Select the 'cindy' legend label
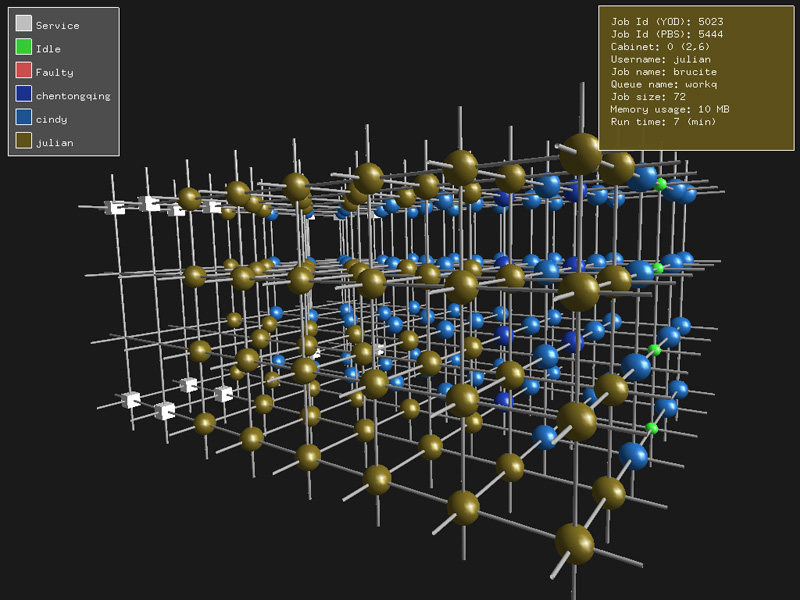 (52, 119)
